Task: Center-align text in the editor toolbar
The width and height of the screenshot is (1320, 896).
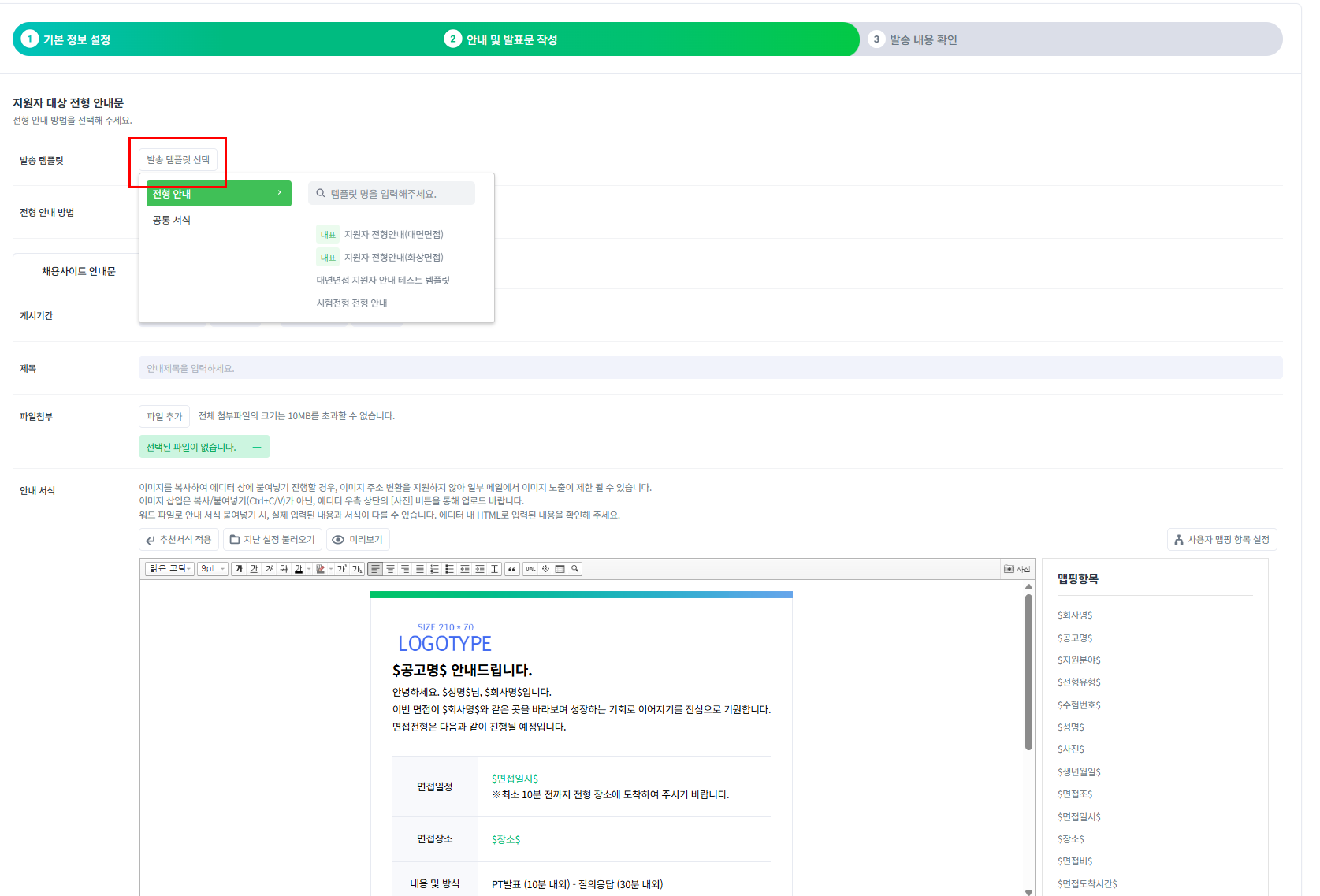Action: (x=390, y=569)
